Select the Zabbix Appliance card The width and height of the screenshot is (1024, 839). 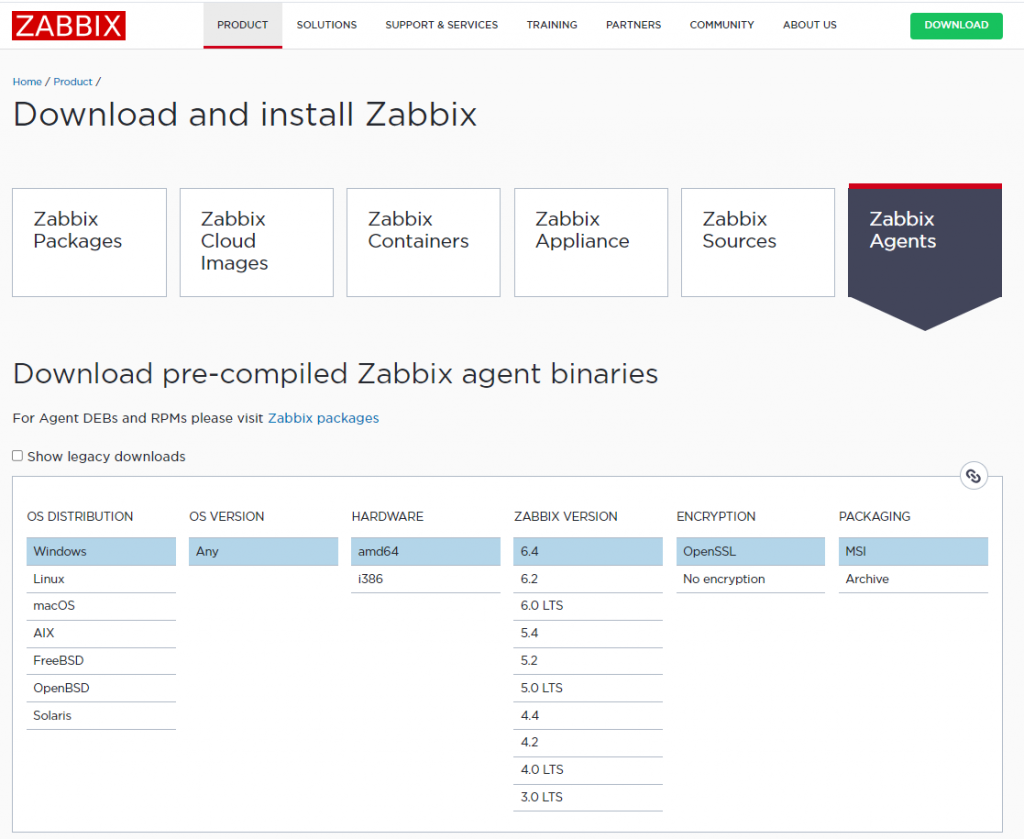point(591,242)
